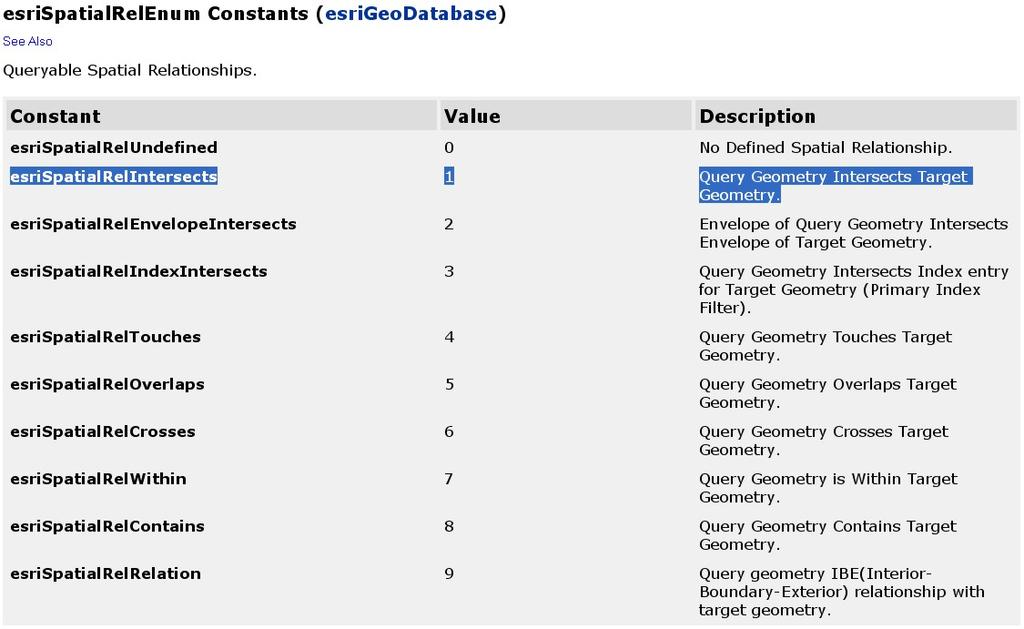Image resolution: width=1024 pixels, height=629 pixels.
Task: Click value 6 in the esriSpatialRelCrosses row
Action: (x=449, y=432)
